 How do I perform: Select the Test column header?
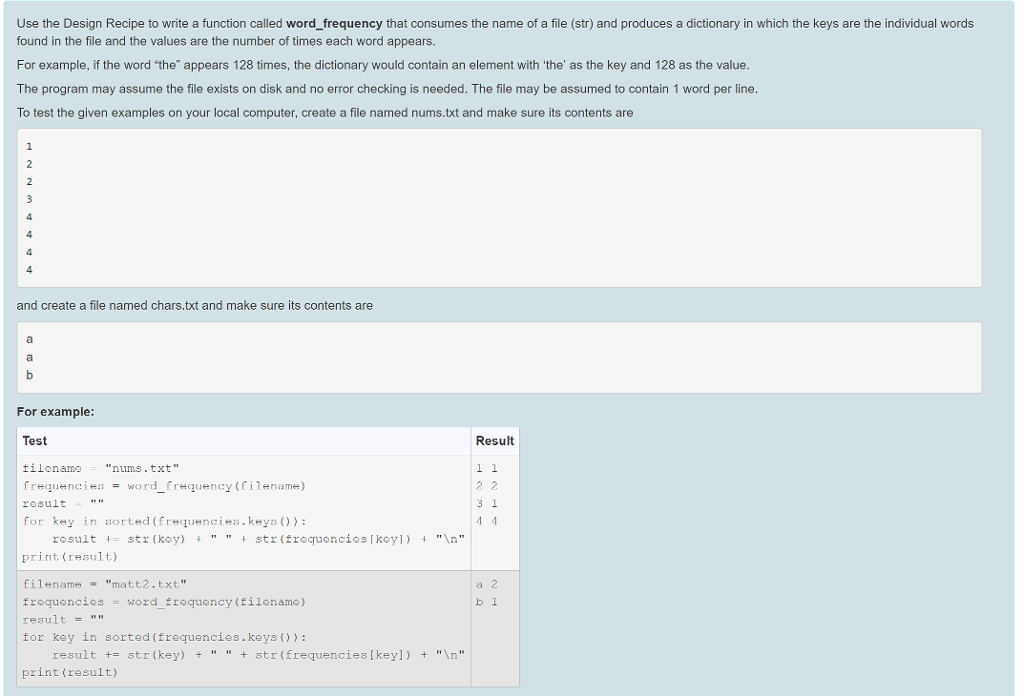[33, 441]
